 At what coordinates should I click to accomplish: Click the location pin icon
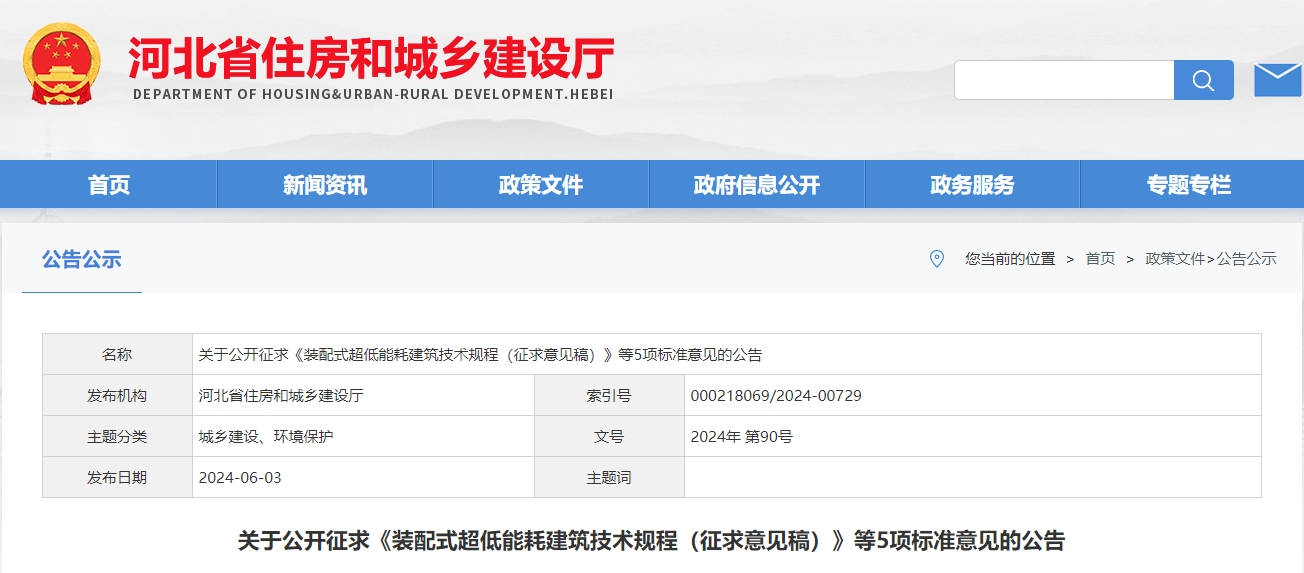937,259
